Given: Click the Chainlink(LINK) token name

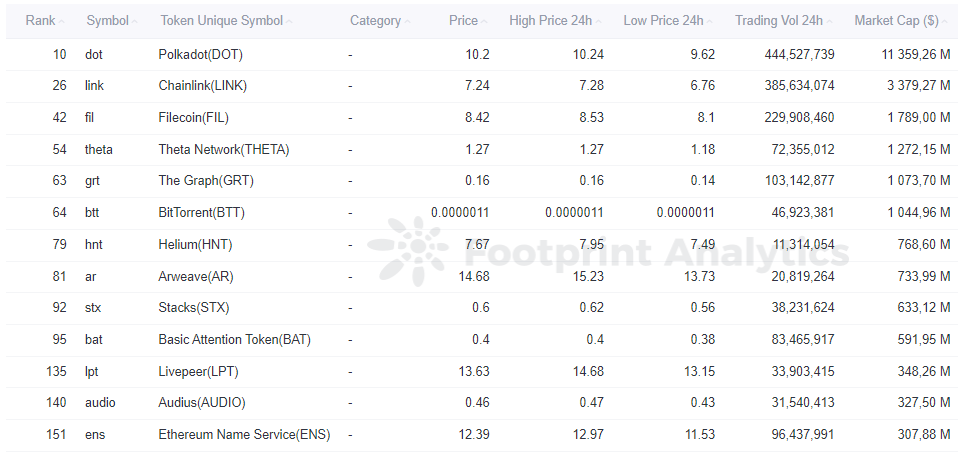Looking at the screenshot, I should (203, 86).
